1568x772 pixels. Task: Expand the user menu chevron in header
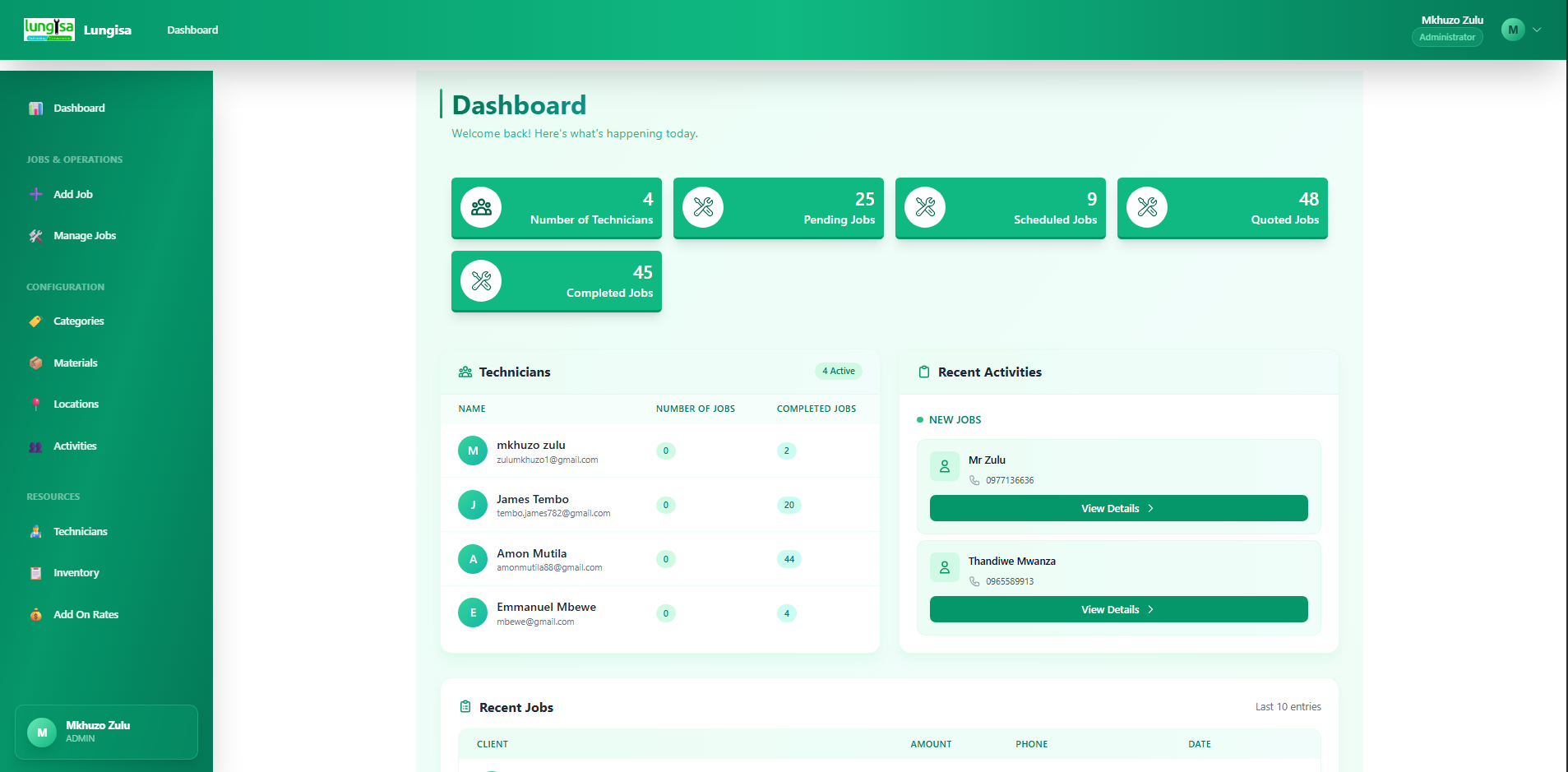click(x=1537, y=30)
